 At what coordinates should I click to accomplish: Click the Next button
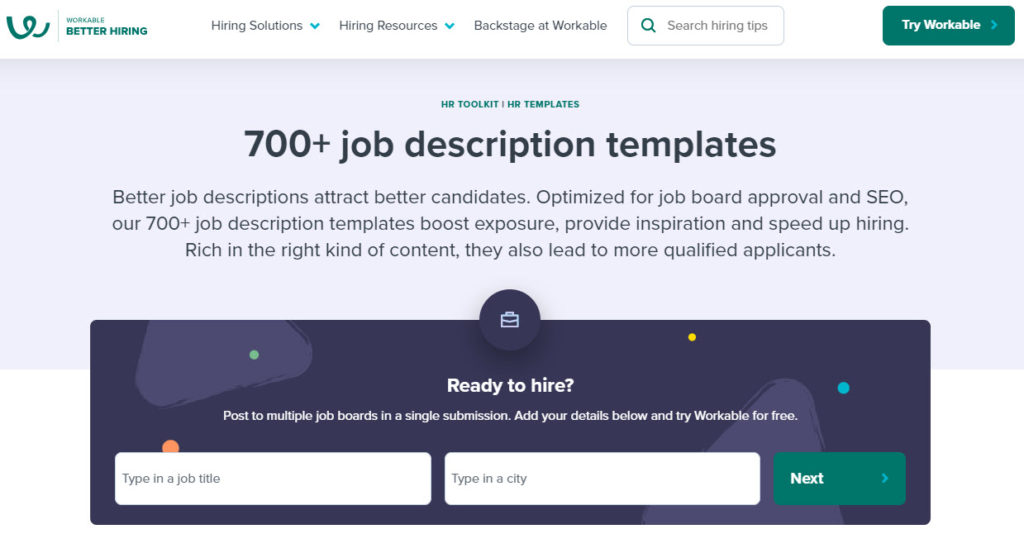839,479
